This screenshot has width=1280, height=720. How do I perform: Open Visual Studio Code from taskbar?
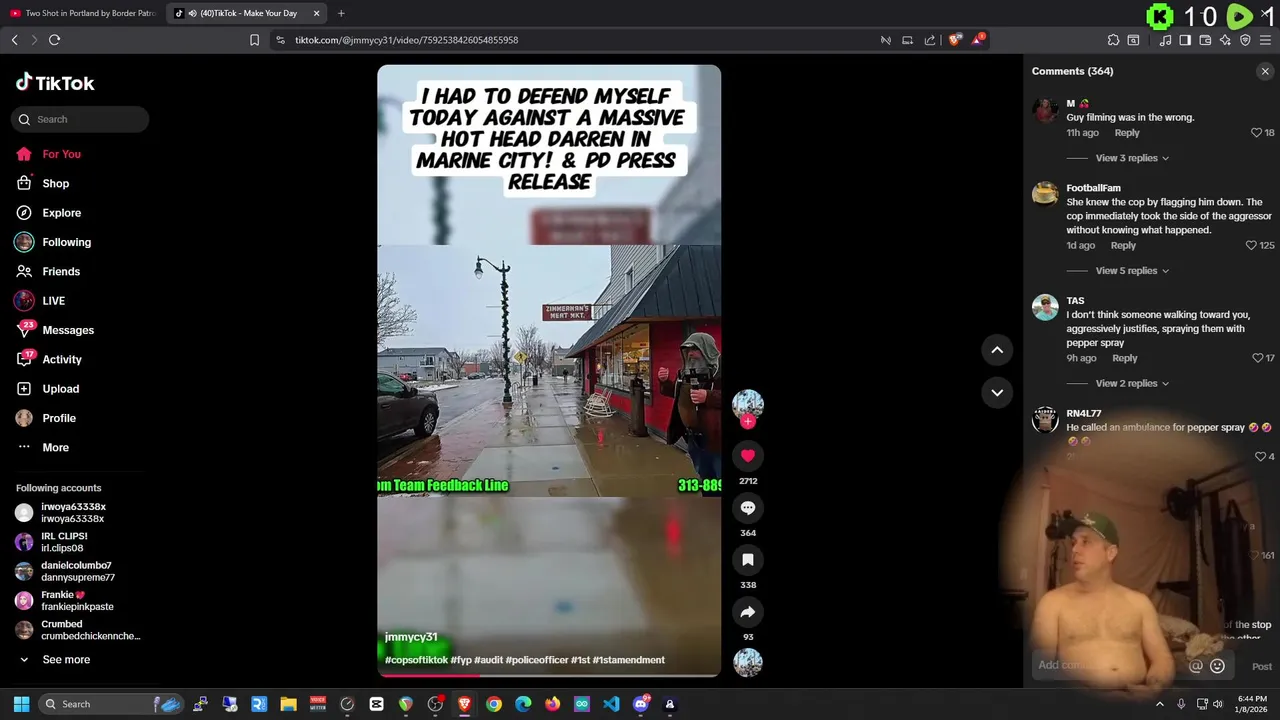pos(611,704)
